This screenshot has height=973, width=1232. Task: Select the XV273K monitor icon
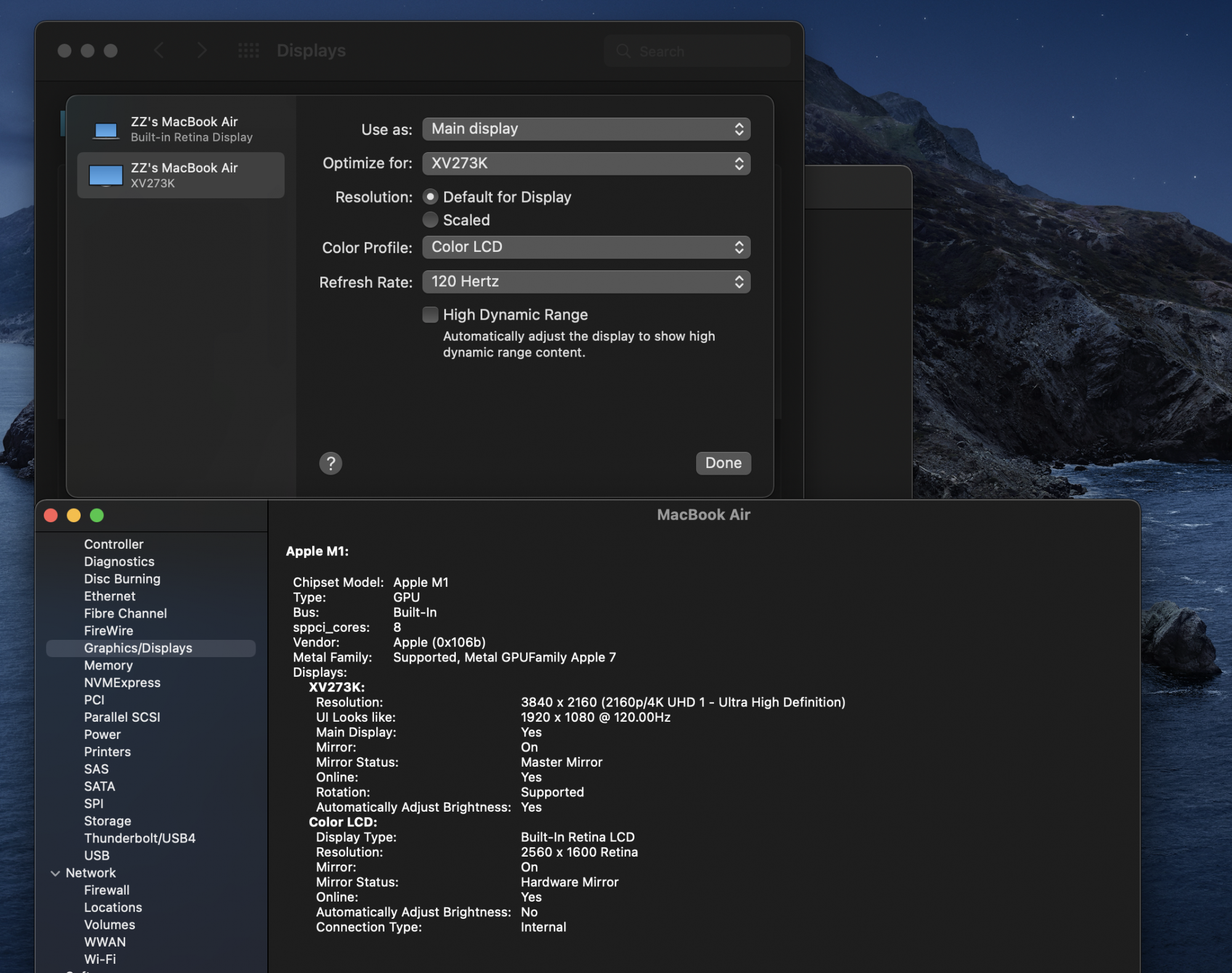tap(106, 176)
